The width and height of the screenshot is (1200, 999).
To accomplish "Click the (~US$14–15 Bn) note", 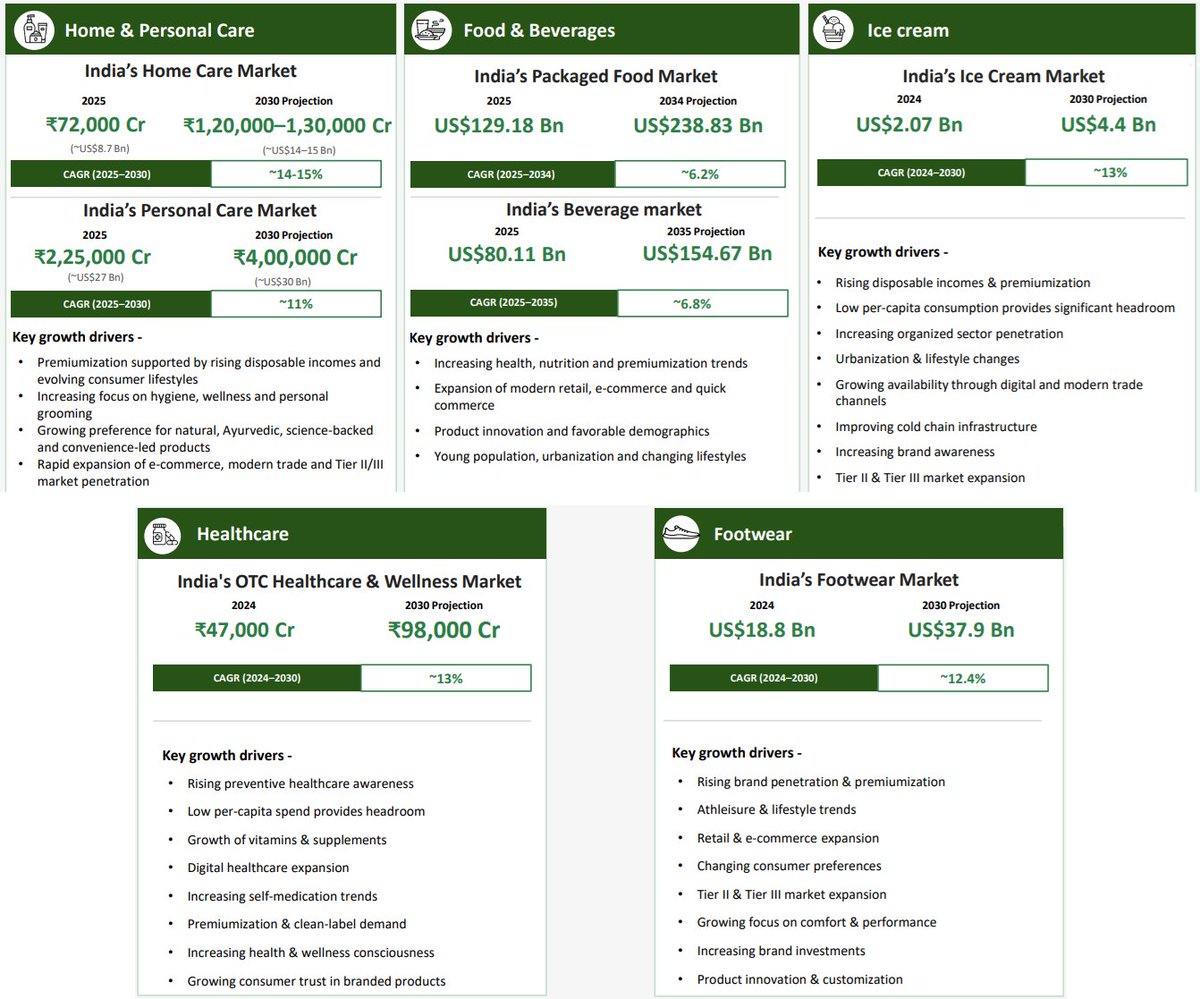I will pyautogui.click(x=299, y=150).
